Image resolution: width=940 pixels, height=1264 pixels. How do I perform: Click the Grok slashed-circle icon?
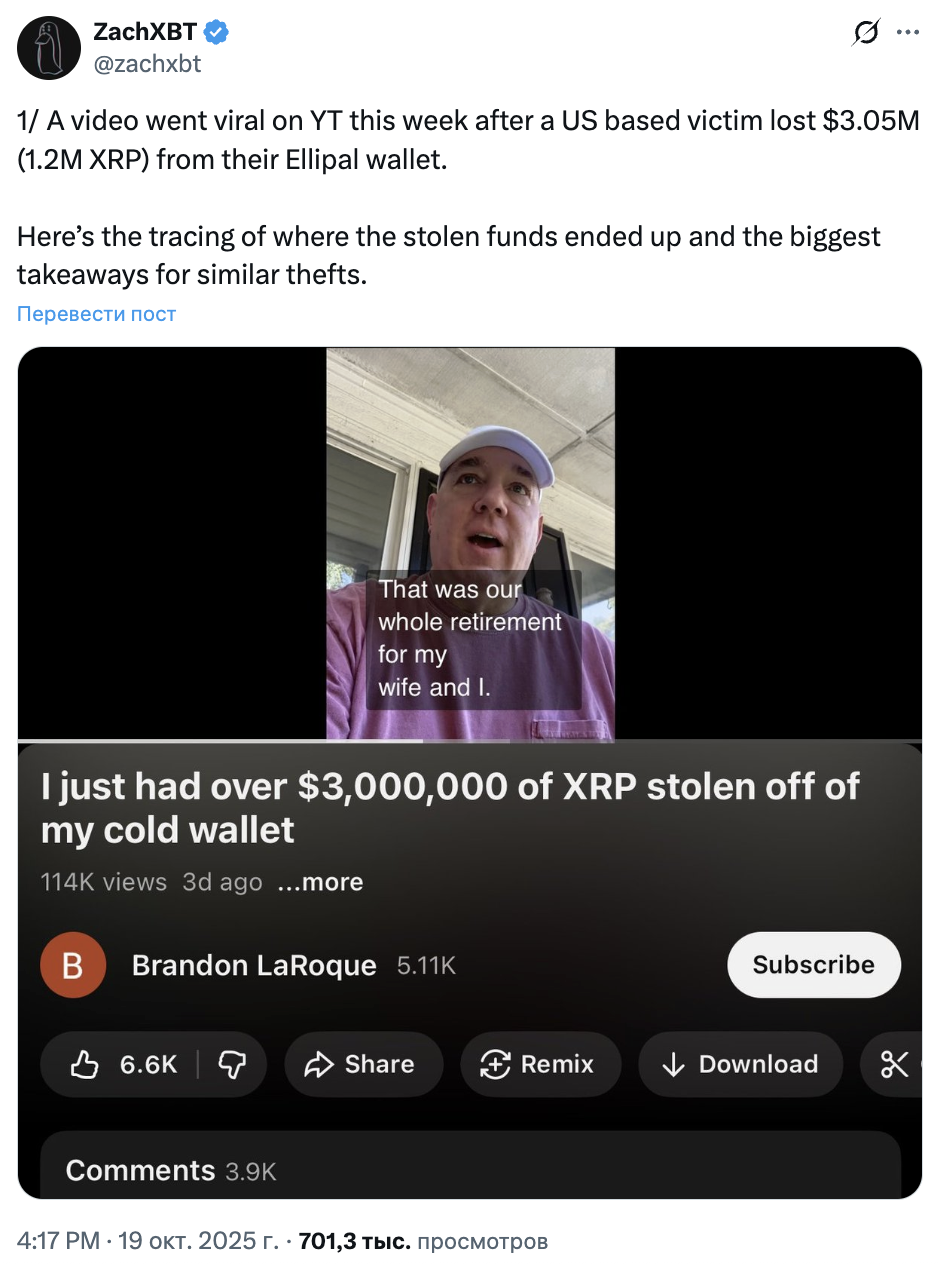(x=865, y=33)
